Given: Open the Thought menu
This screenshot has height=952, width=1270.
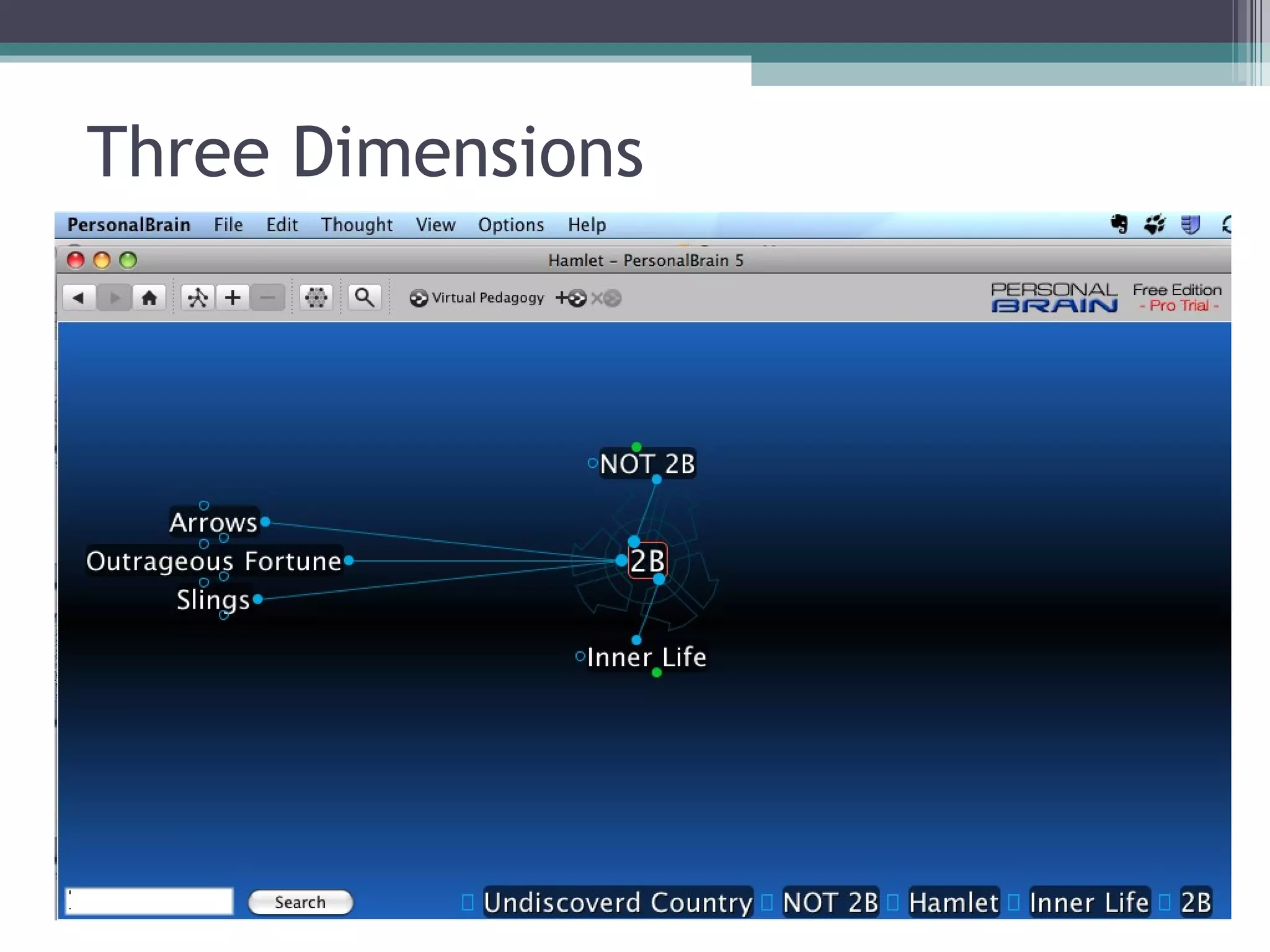Looking at the screenshot, I should pyautogui.click(x=357, y=225).
